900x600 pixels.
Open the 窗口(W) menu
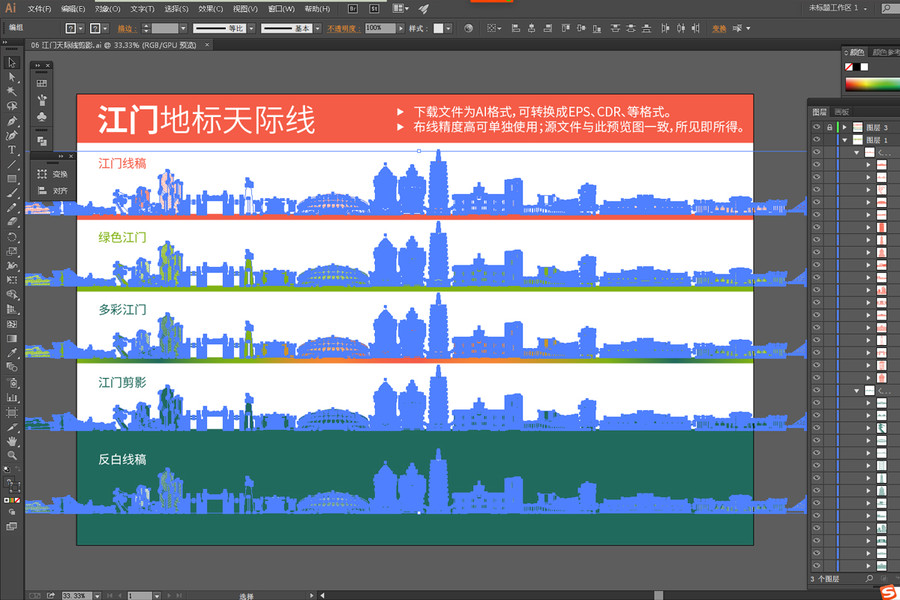[x=281, y=9]
